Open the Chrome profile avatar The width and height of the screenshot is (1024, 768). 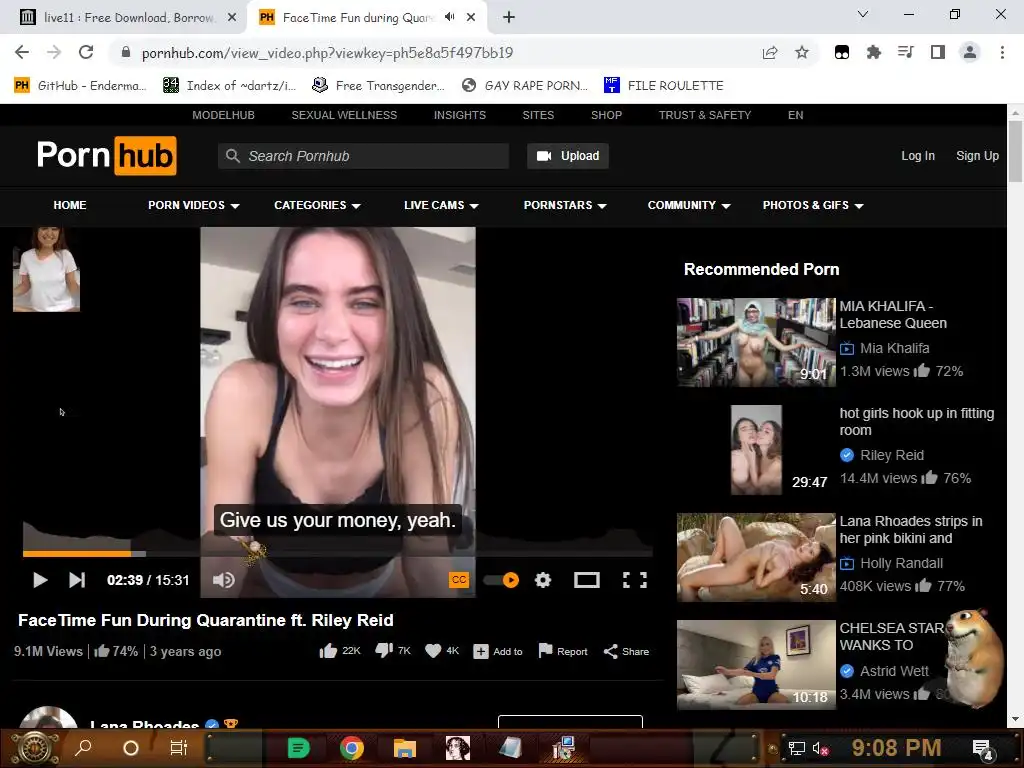970,52
